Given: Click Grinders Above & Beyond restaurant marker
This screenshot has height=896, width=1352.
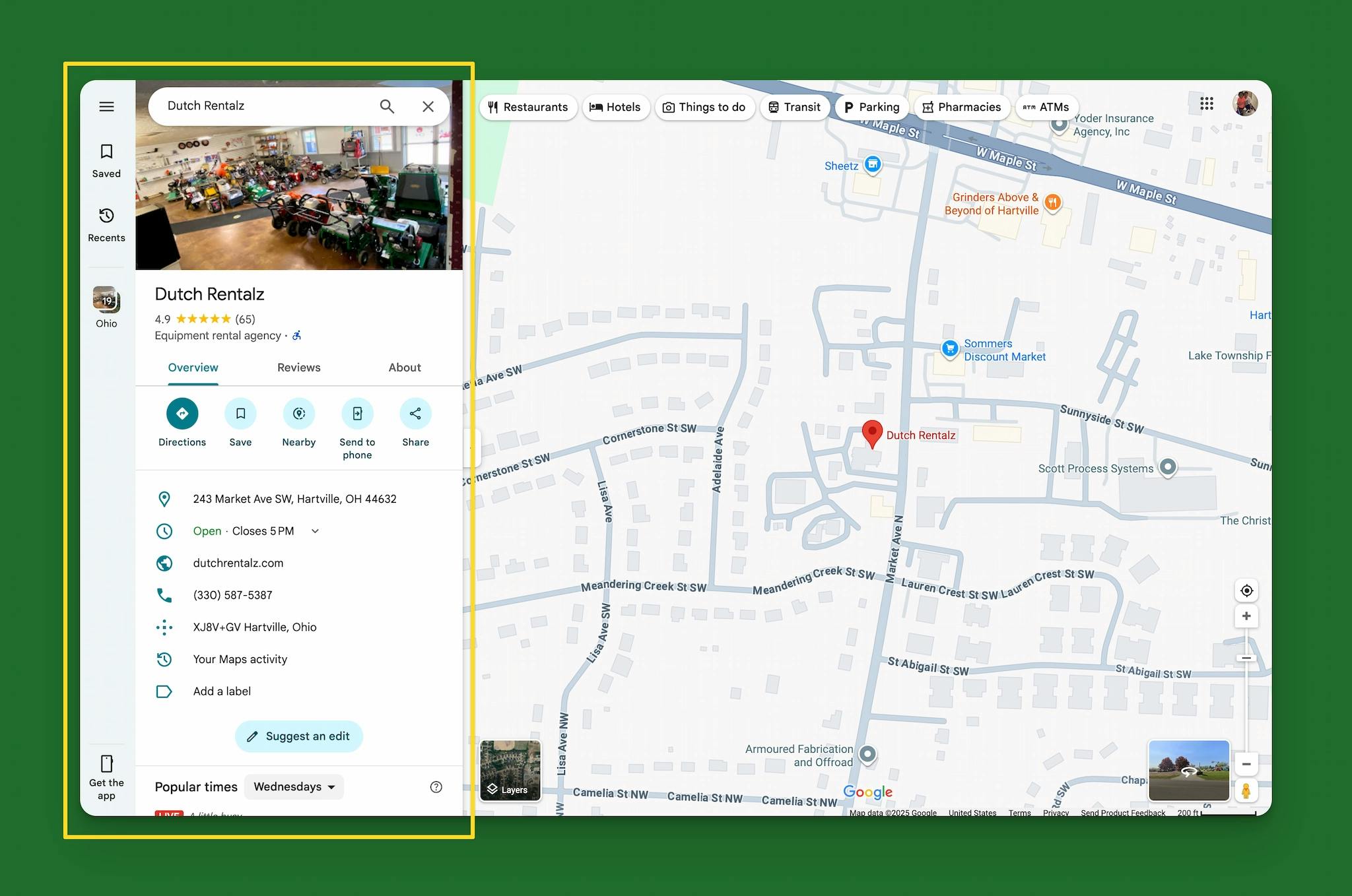Looking at the screenshot, I should 1053,202.
